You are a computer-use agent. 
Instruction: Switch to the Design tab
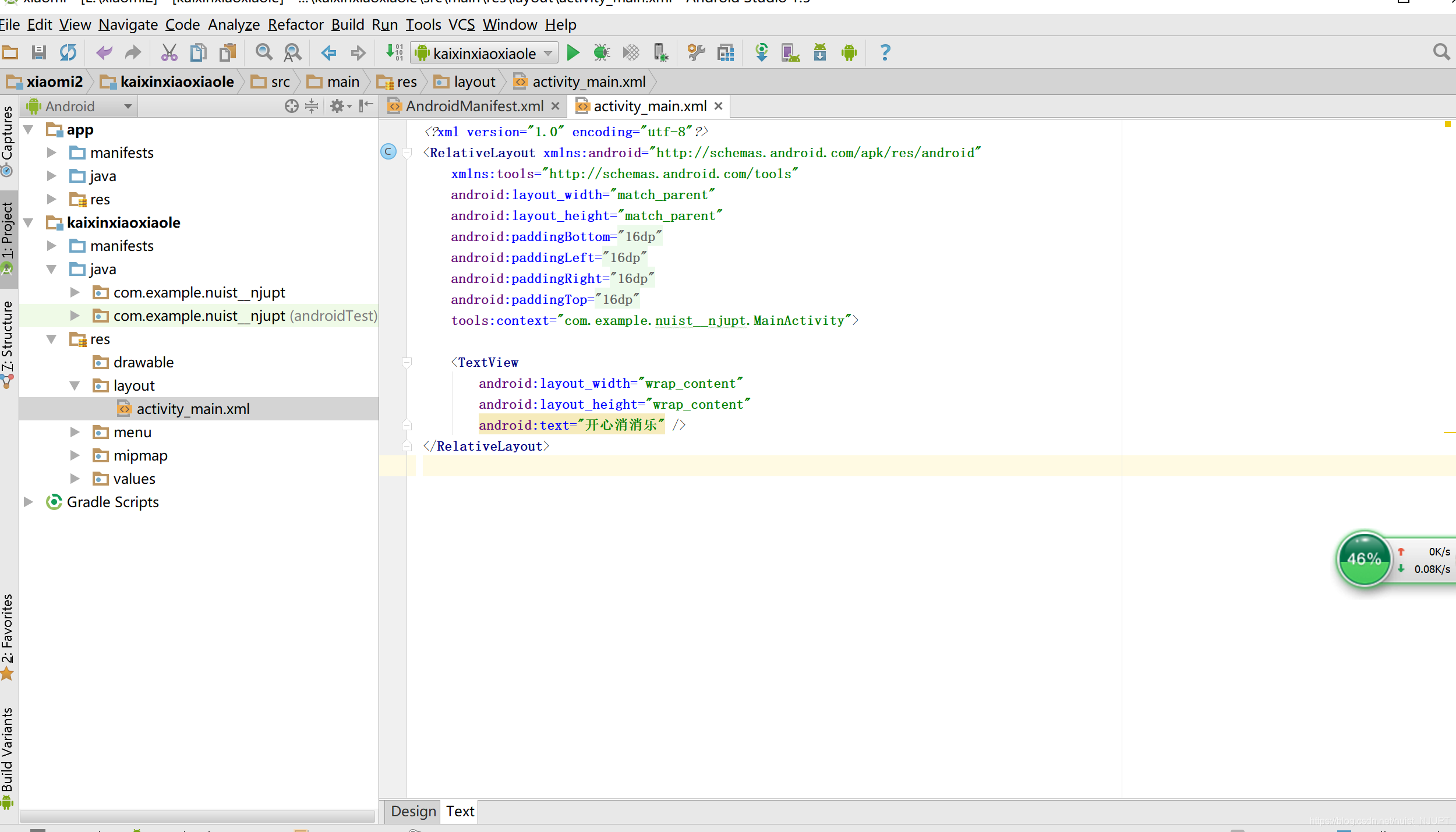tap(414, 811)
